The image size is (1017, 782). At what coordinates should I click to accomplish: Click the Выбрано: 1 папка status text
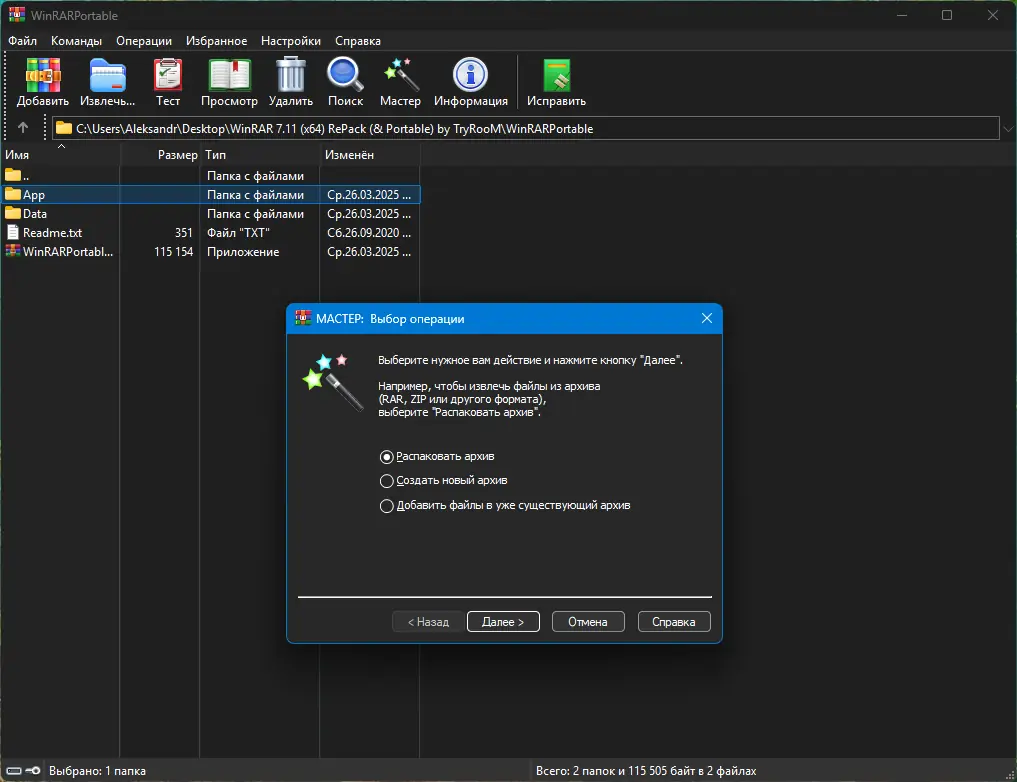[97, 771]
